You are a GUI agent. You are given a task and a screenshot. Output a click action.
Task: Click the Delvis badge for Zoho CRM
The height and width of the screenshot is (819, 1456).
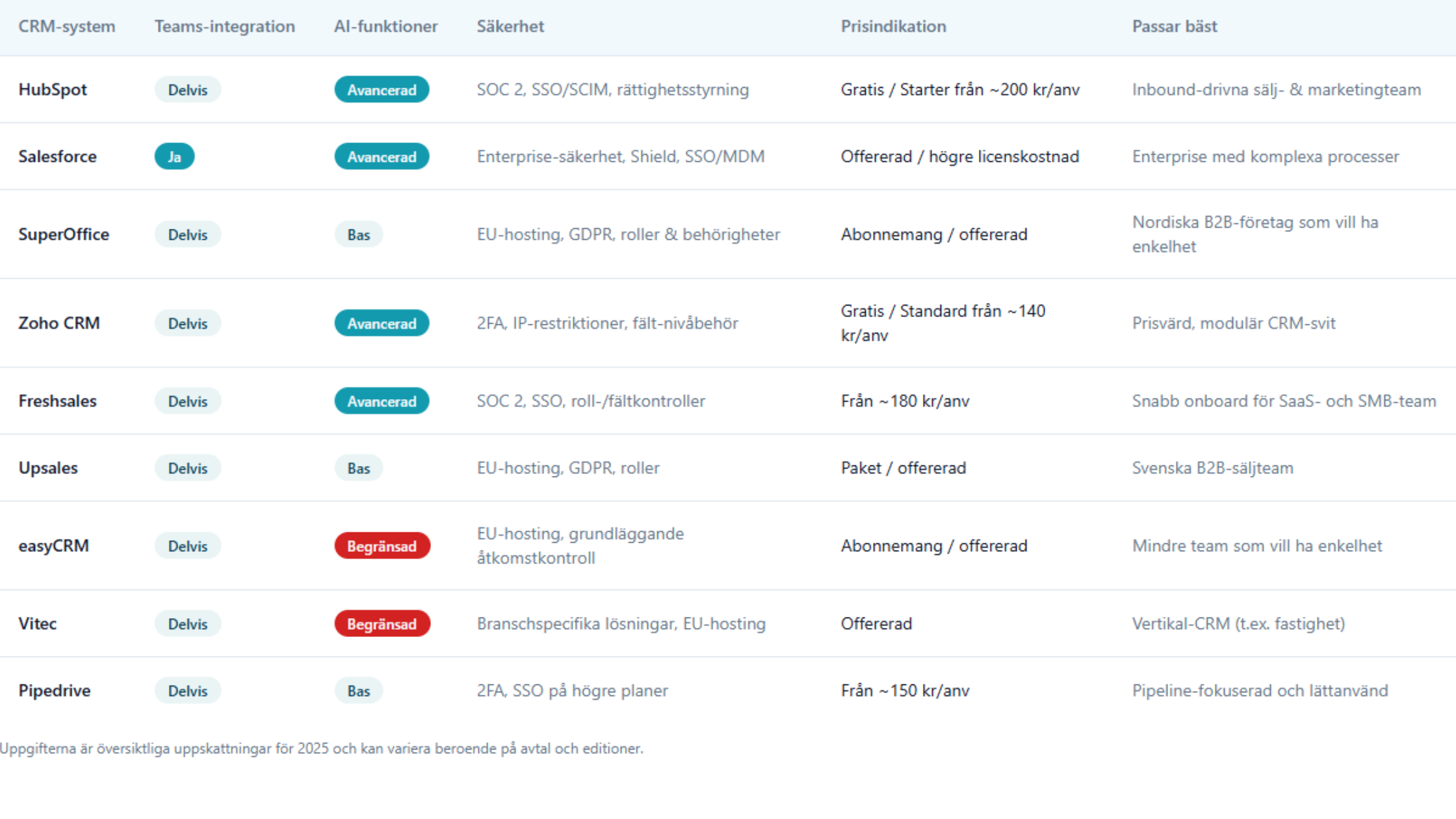187,324
